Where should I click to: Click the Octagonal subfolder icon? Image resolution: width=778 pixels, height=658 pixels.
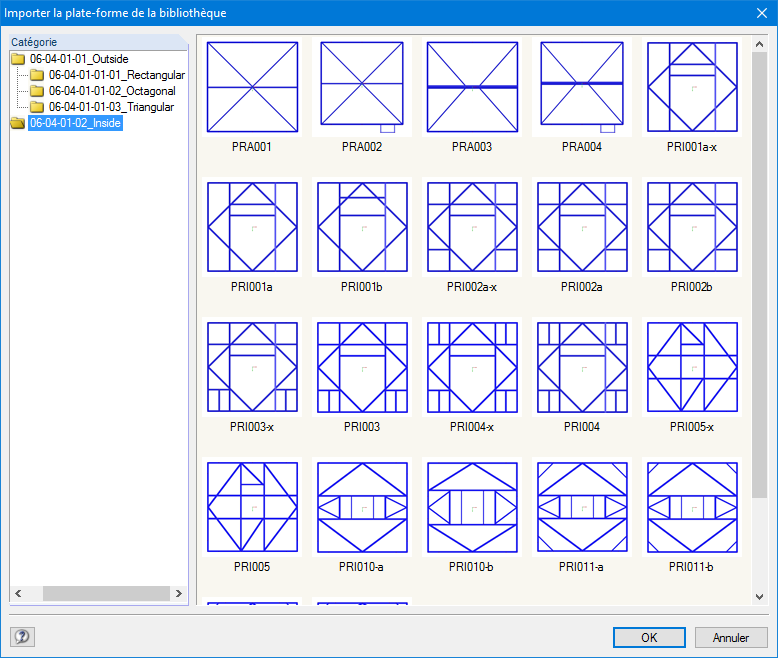37,91
